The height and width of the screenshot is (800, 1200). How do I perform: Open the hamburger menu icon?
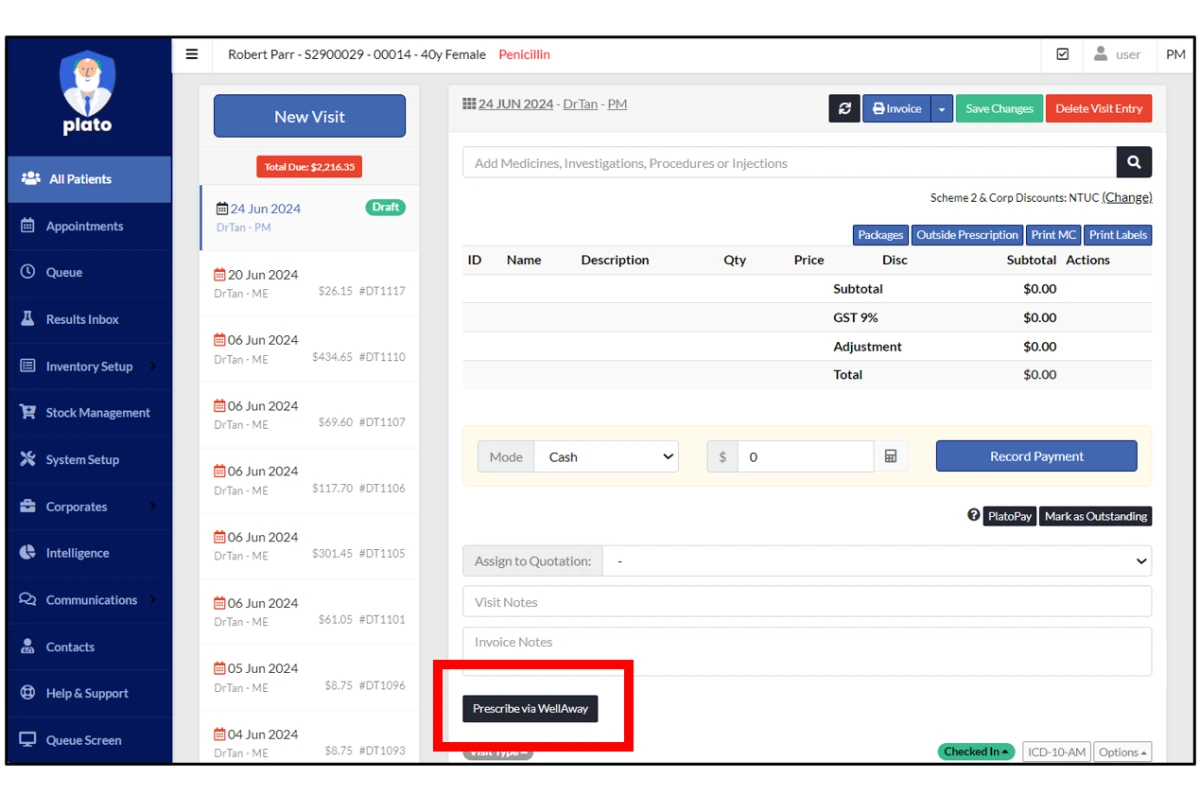click(192, 54)
